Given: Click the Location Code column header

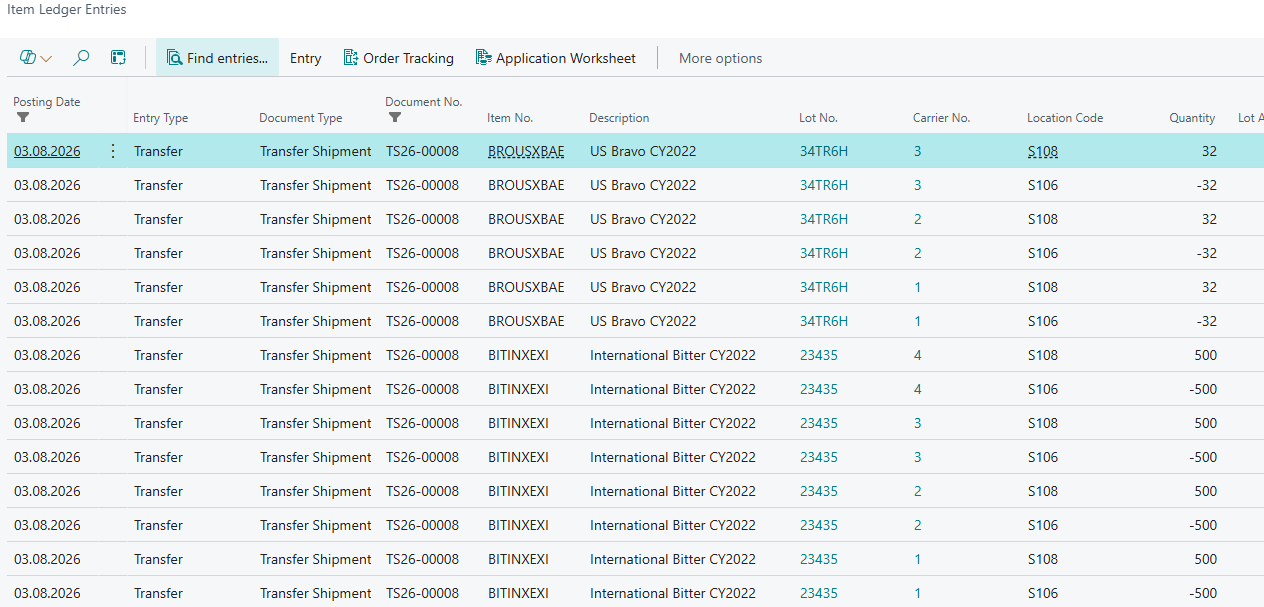Looking at the screenshot, I should [x=1065, y=118].
